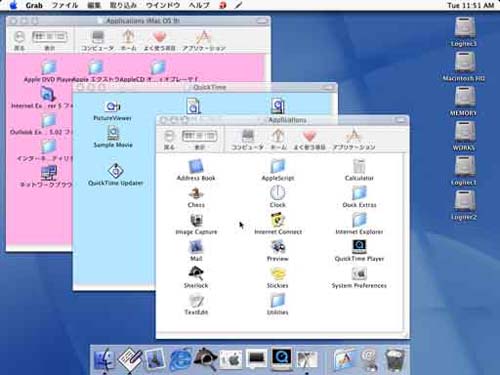Open the ヘルプ menu

point(199,5)
